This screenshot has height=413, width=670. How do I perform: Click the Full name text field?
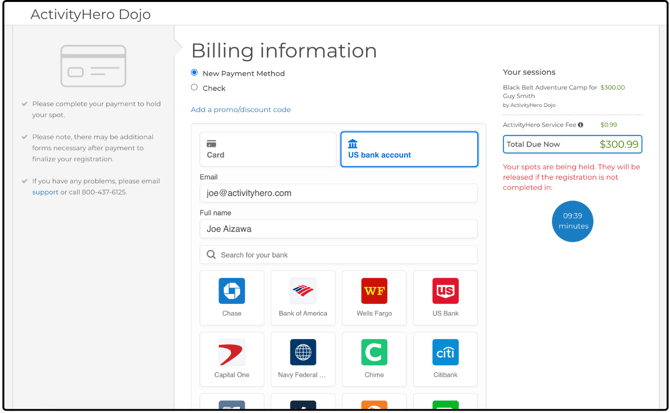338,229
